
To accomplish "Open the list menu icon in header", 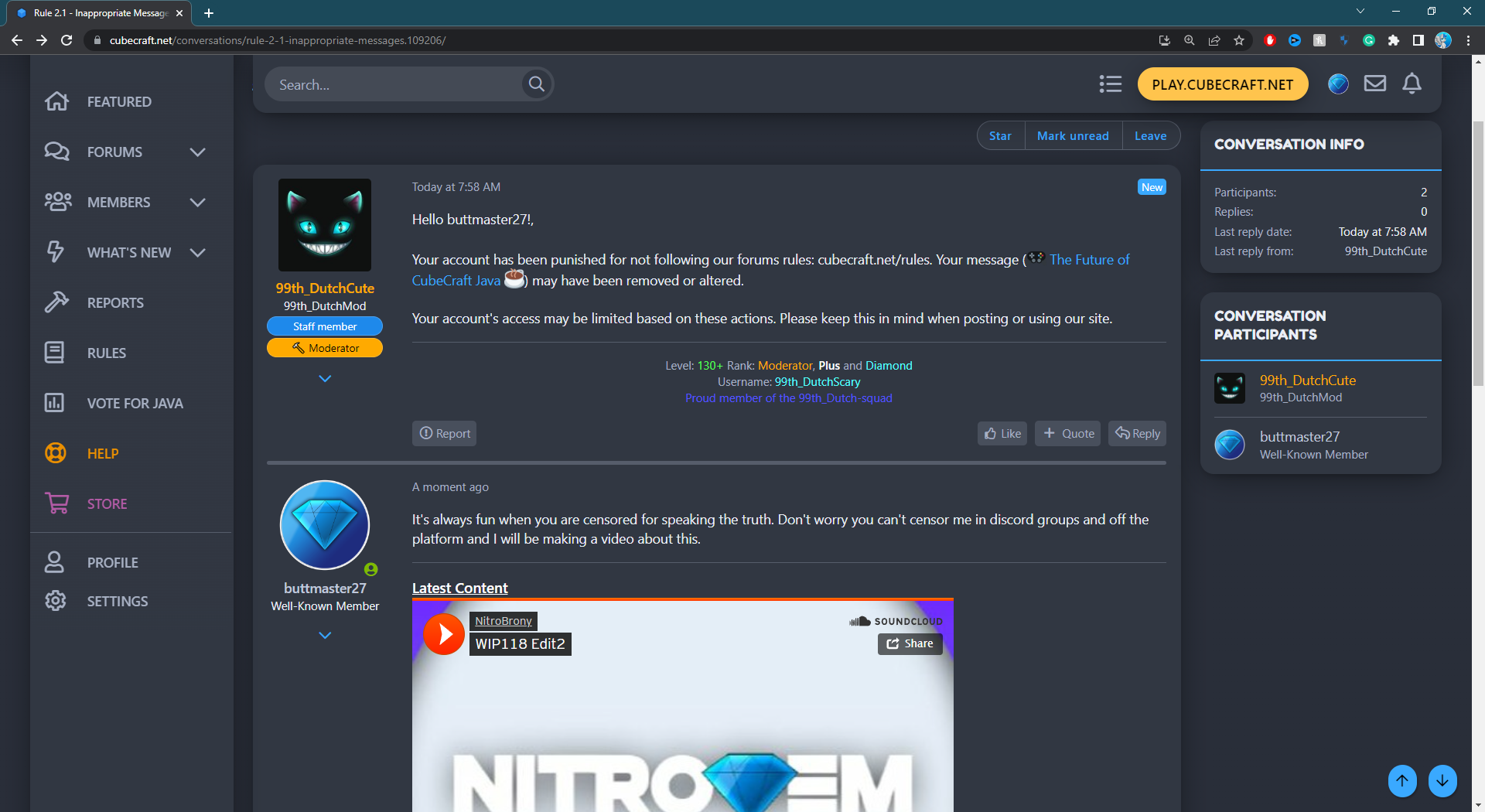I will (1111, 84).
